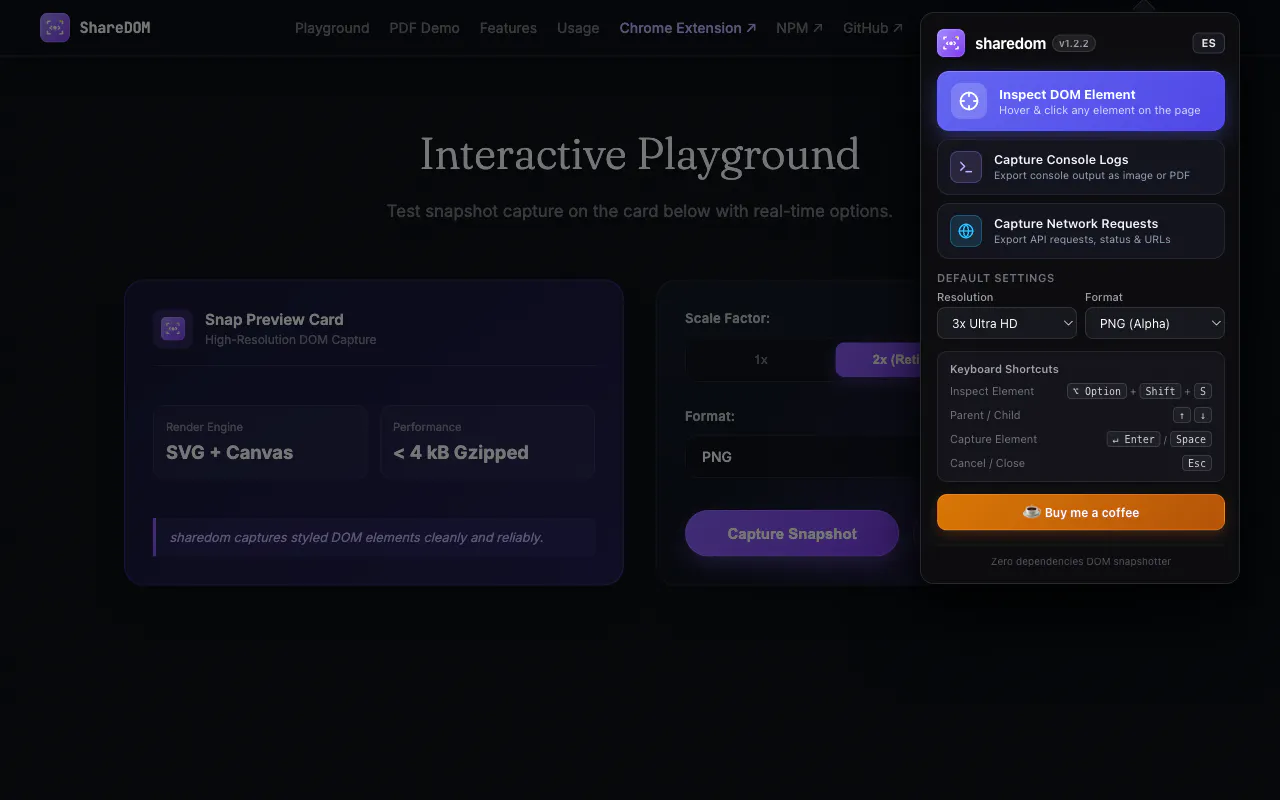Click Zero dependencies DOM snapshotter text
This screenshot has width=1280, height=800.
click(1081, 561)
